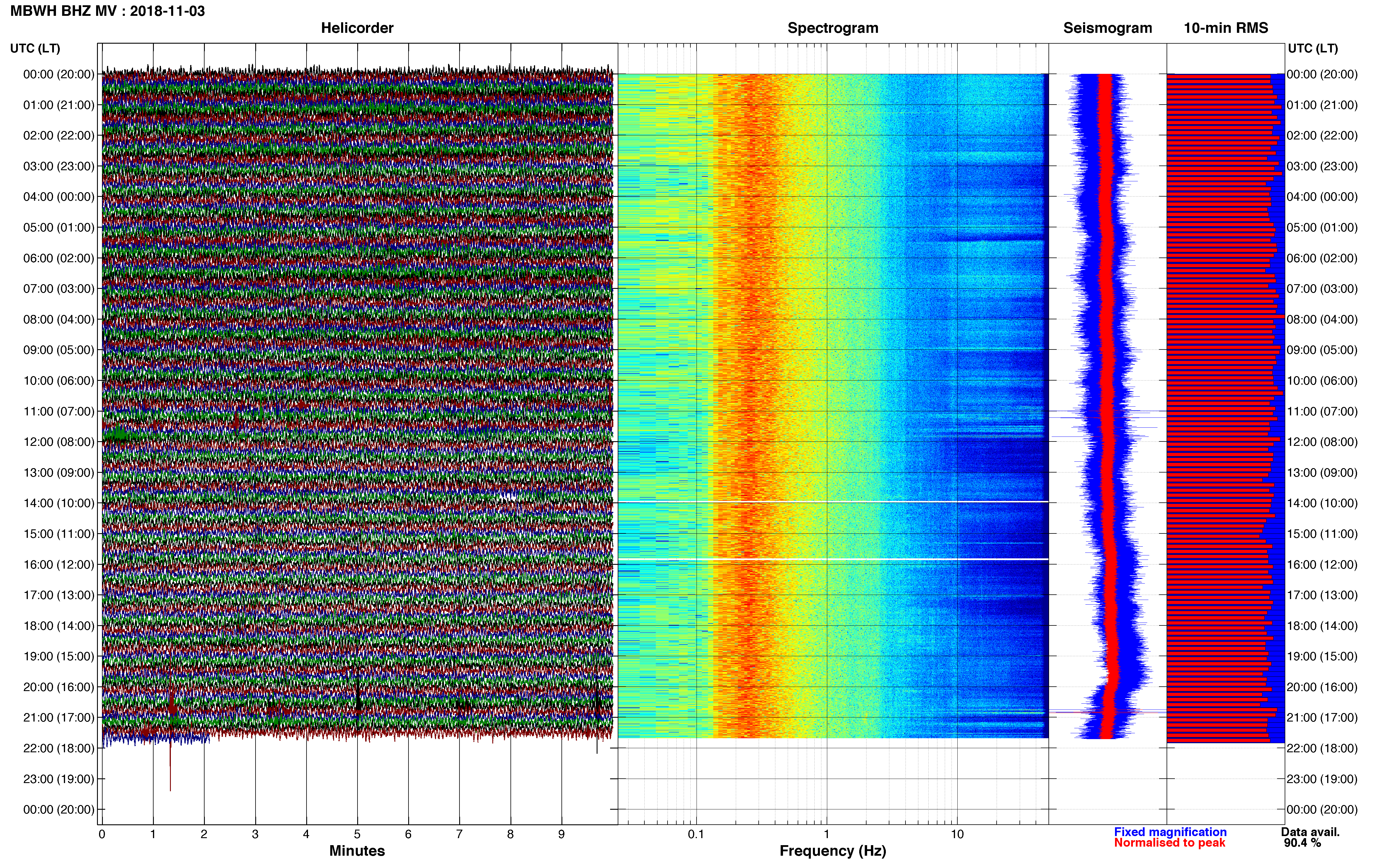This screenshot has height=868, width=1389.
Task: Click the '90.4 %' availability value
Action: point(1302,843)
